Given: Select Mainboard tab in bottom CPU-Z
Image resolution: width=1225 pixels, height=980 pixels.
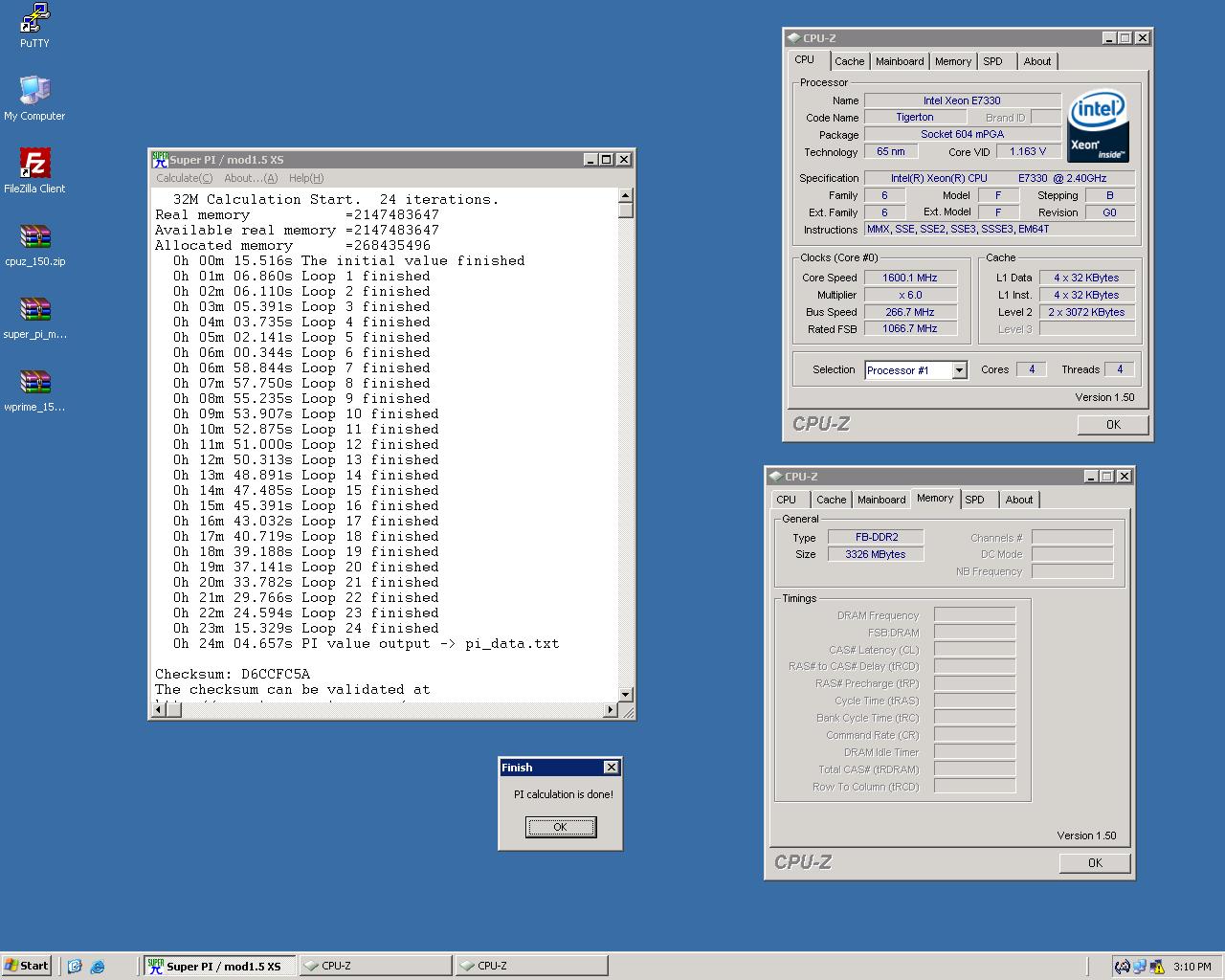Looking at the screenshot, I should point(881,500).
